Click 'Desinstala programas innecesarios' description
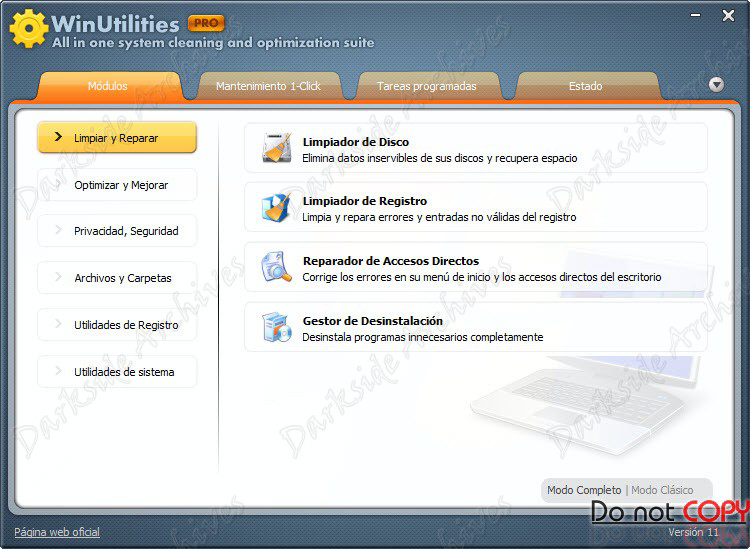The height and width of the screenshot is (549, 750). pos(423,337)
